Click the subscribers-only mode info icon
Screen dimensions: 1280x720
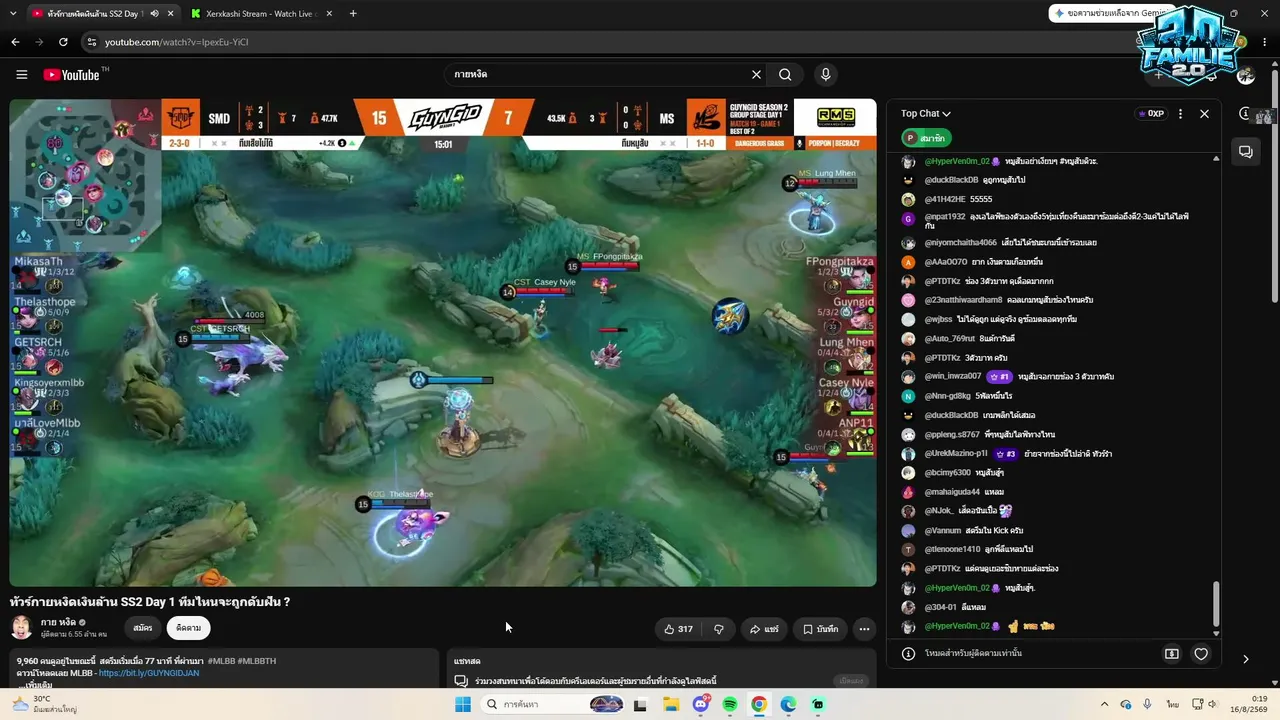tap(908, 654)
